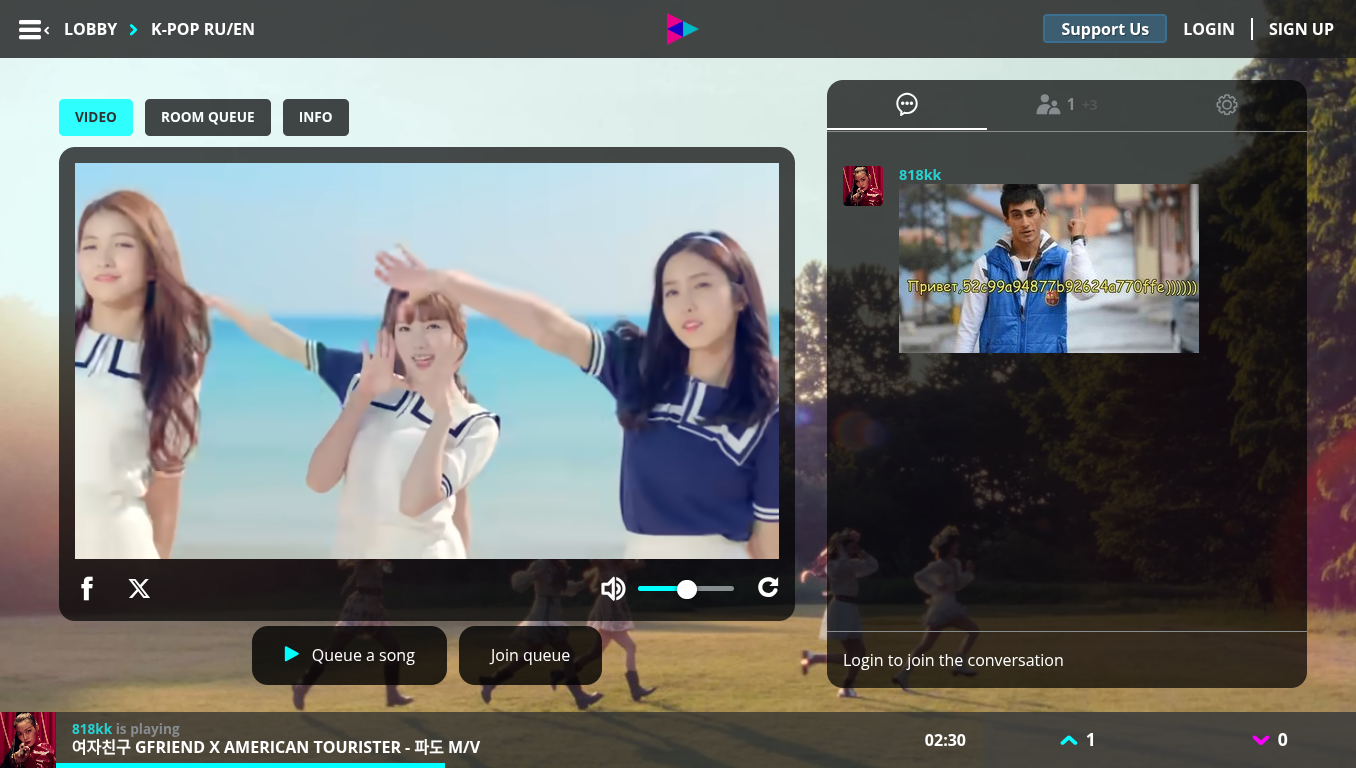Click the K-POP RU/EN room breadcrumb
This screenshot has height=768, width=1356.
click(x=203, y=29)
